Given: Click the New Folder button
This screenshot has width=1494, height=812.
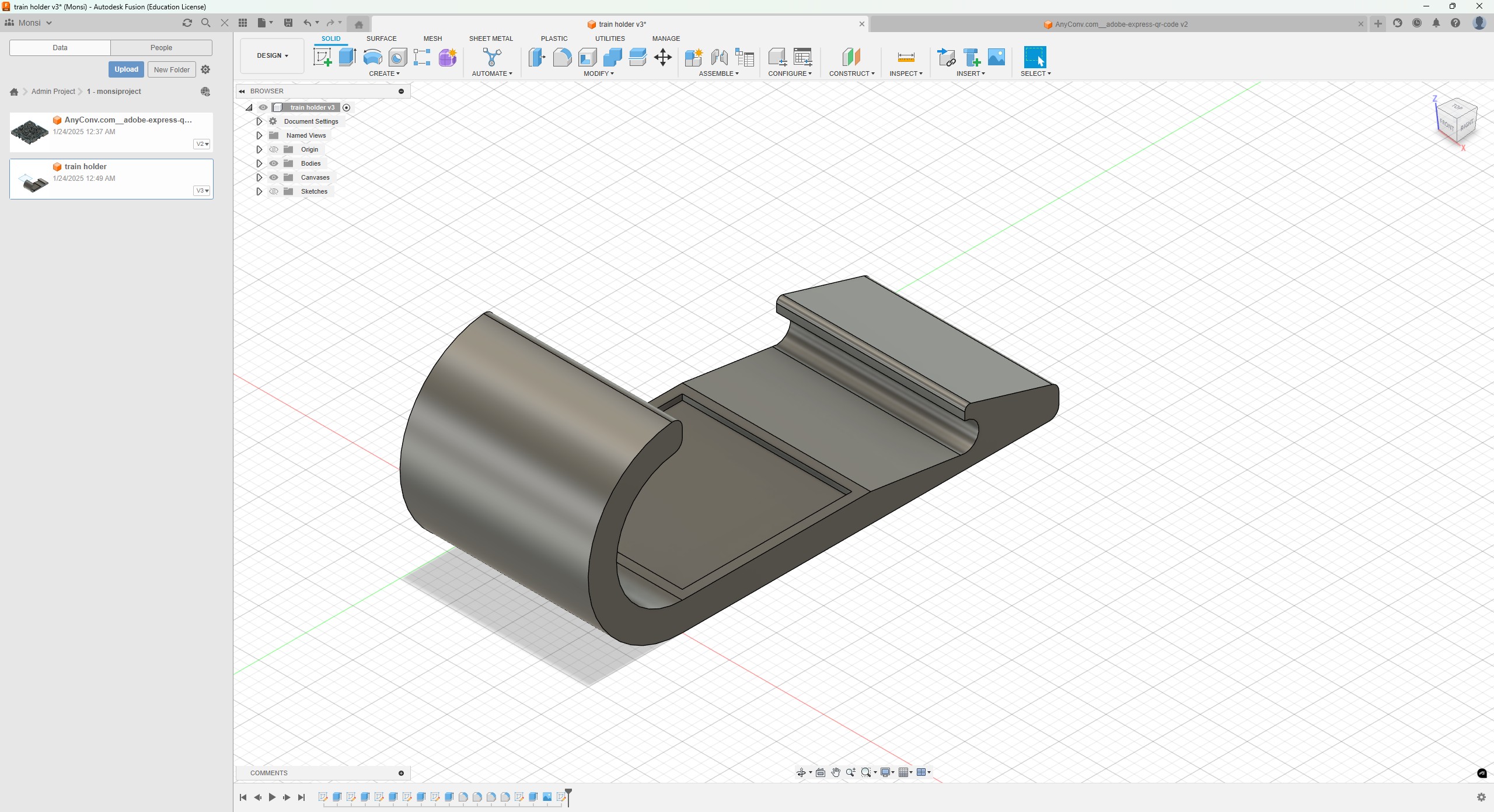Looking at the screenshot, I should [172, 69].
